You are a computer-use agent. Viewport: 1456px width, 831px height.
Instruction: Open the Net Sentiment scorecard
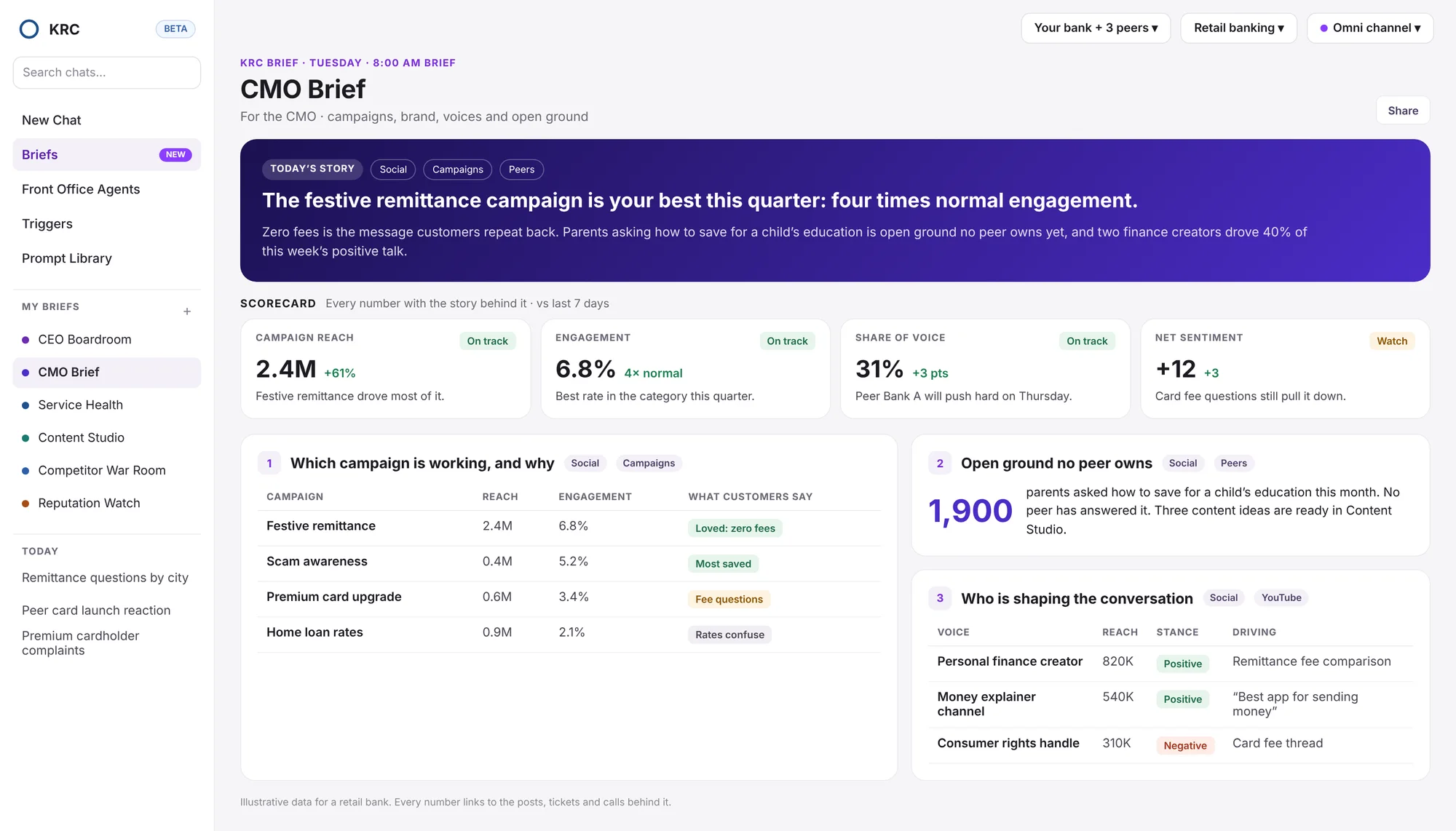point(1285,369)
